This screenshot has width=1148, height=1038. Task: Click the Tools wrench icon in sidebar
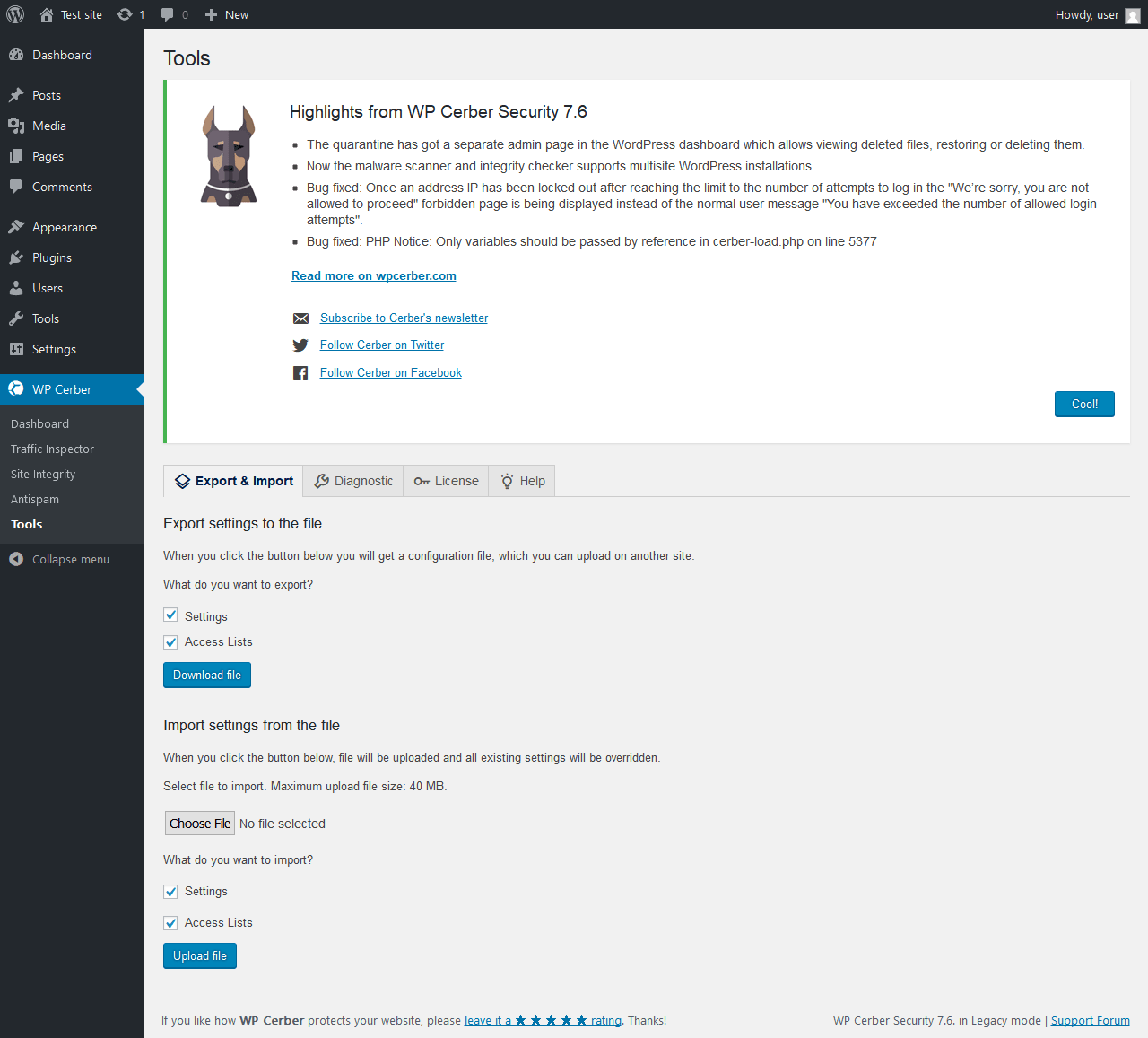click(x=16, y=318)
